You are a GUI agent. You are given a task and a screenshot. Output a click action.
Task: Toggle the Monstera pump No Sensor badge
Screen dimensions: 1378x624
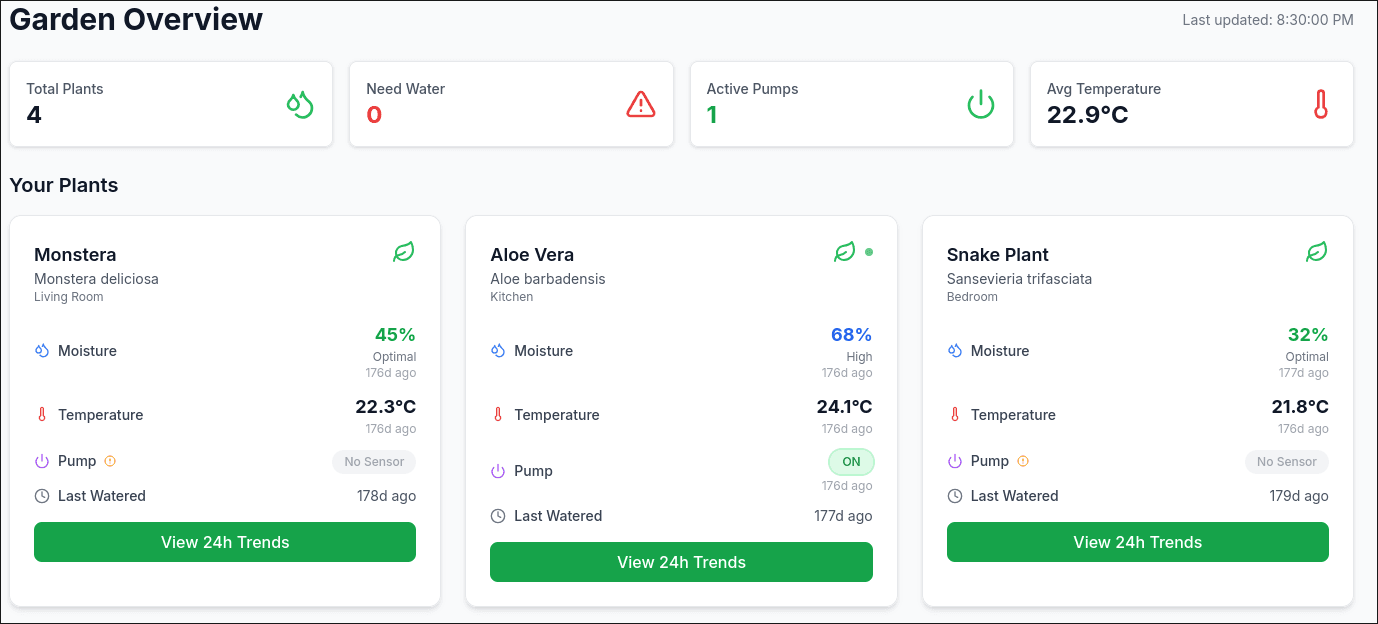coord(374,462)
